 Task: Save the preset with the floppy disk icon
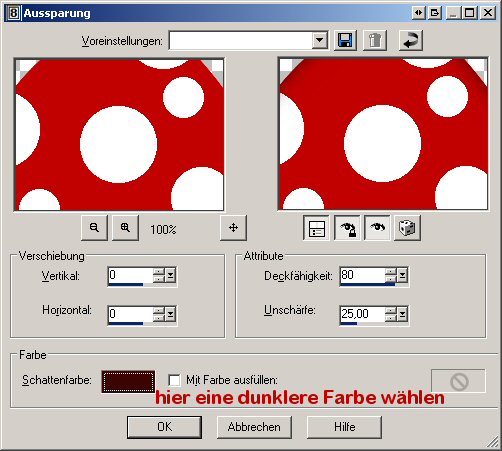[345, 40]
